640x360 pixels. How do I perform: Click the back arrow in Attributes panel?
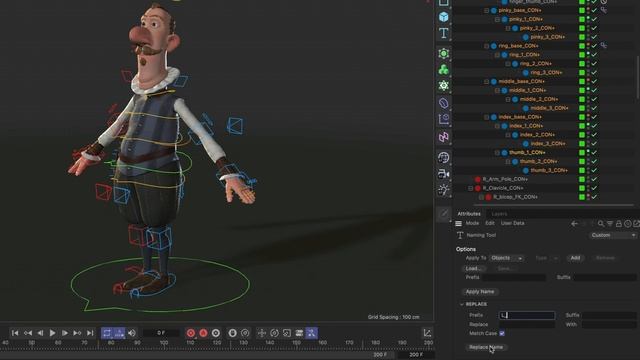574,224
